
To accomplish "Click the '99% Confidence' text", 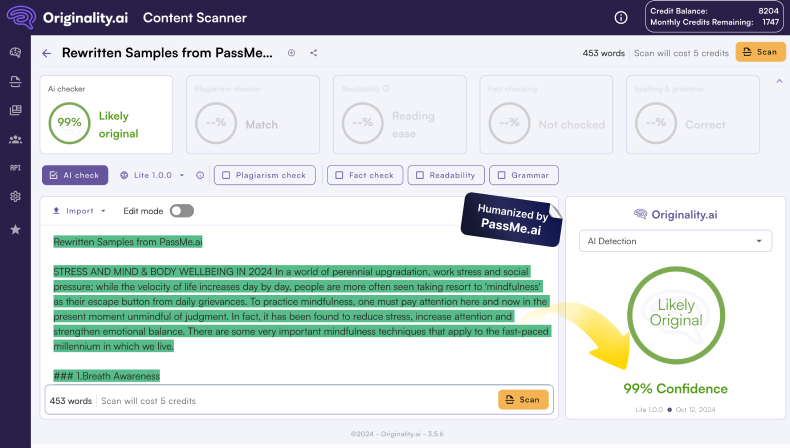I will (675, 389).
